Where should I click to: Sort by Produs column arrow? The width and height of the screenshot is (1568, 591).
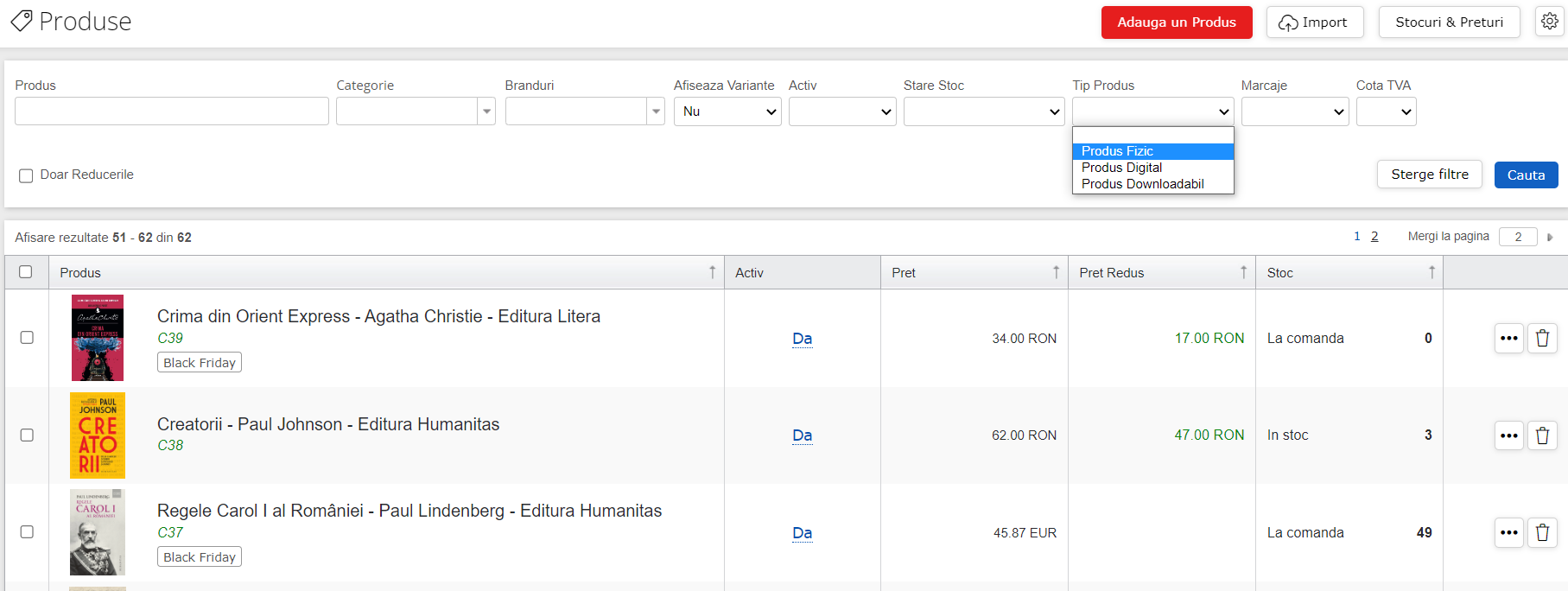712,272
